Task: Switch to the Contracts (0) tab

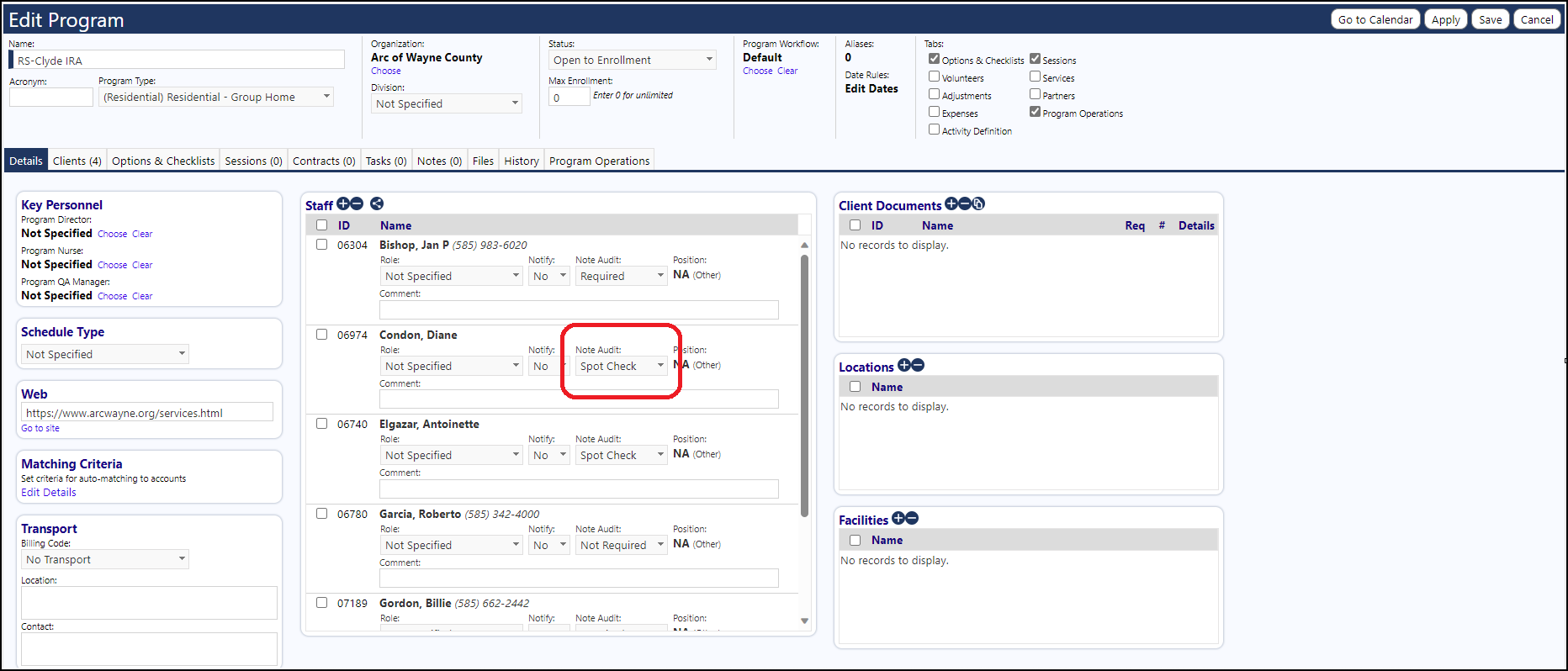Action: pyautogui.click(x=324, y=161)
